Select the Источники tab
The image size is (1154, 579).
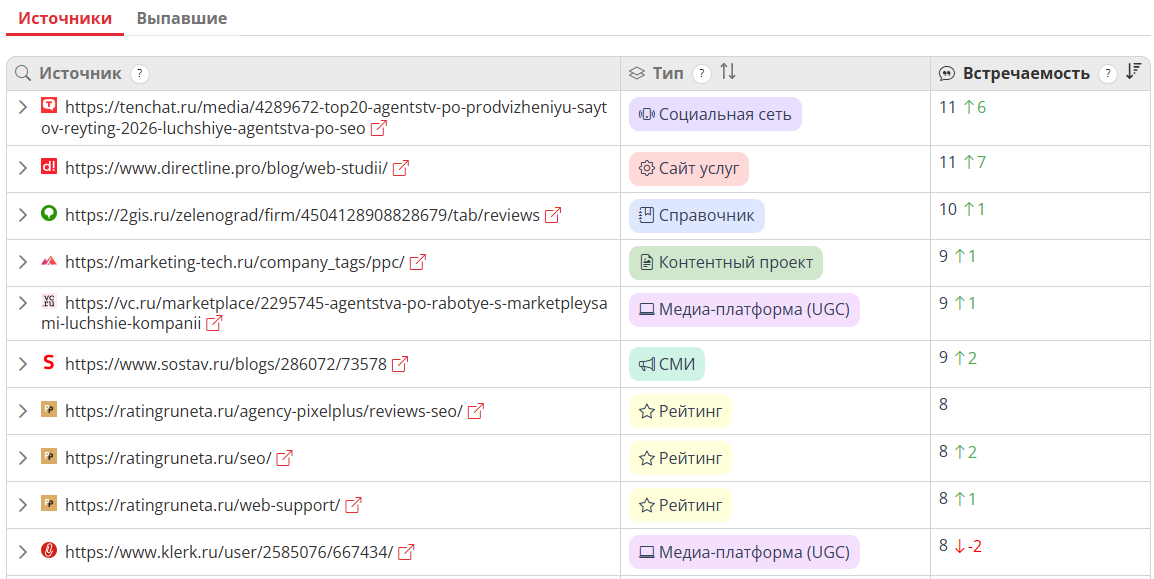[65, 18]
